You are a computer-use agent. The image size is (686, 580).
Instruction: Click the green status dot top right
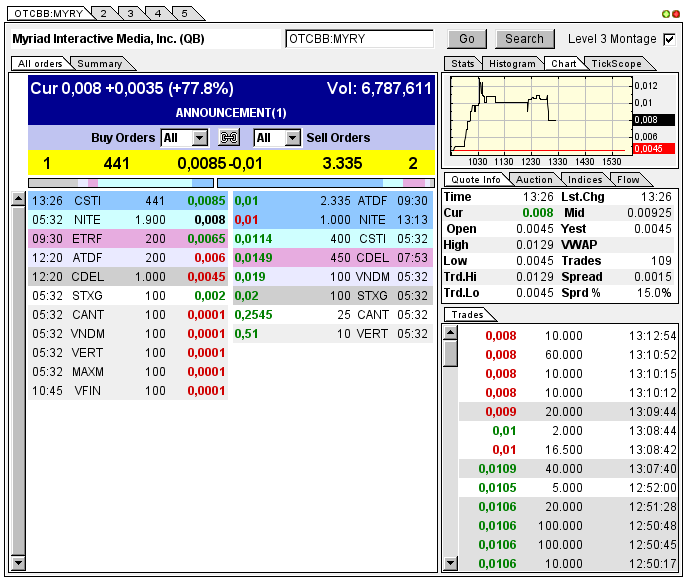click(x=666, y=14)
